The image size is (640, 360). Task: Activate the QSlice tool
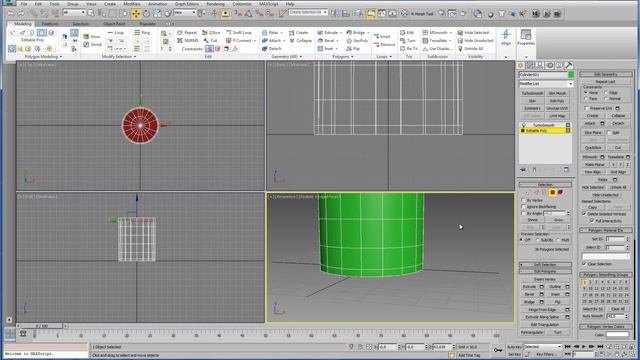(211, 32)
